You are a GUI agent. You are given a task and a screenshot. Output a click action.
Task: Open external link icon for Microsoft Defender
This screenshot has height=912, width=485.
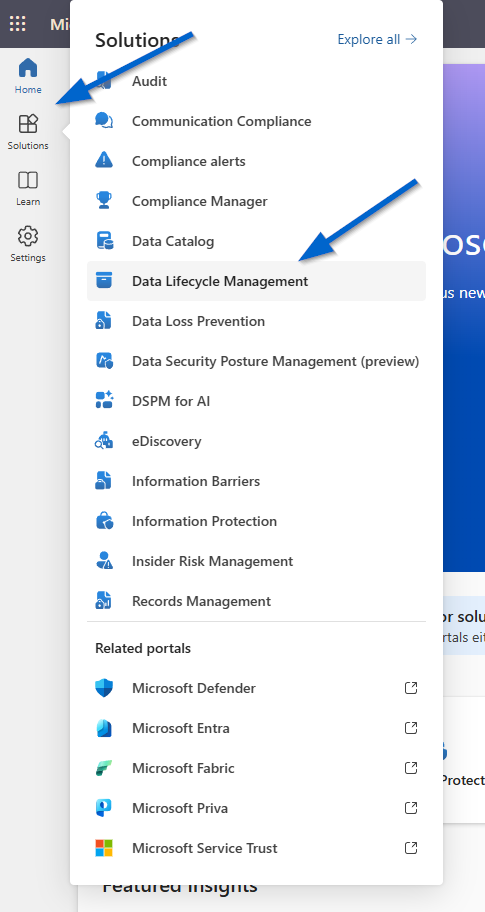pyautogui.click(x=411, y=688)
